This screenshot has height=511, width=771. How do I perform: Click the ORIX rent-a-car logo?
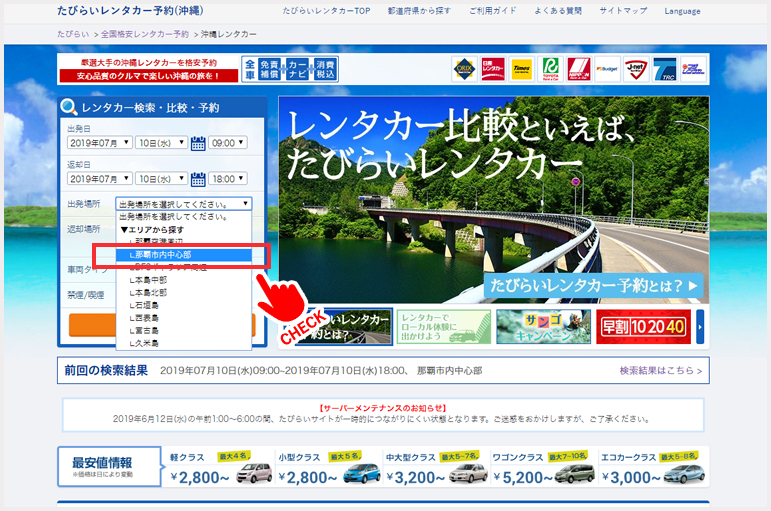tap(464, 68)
